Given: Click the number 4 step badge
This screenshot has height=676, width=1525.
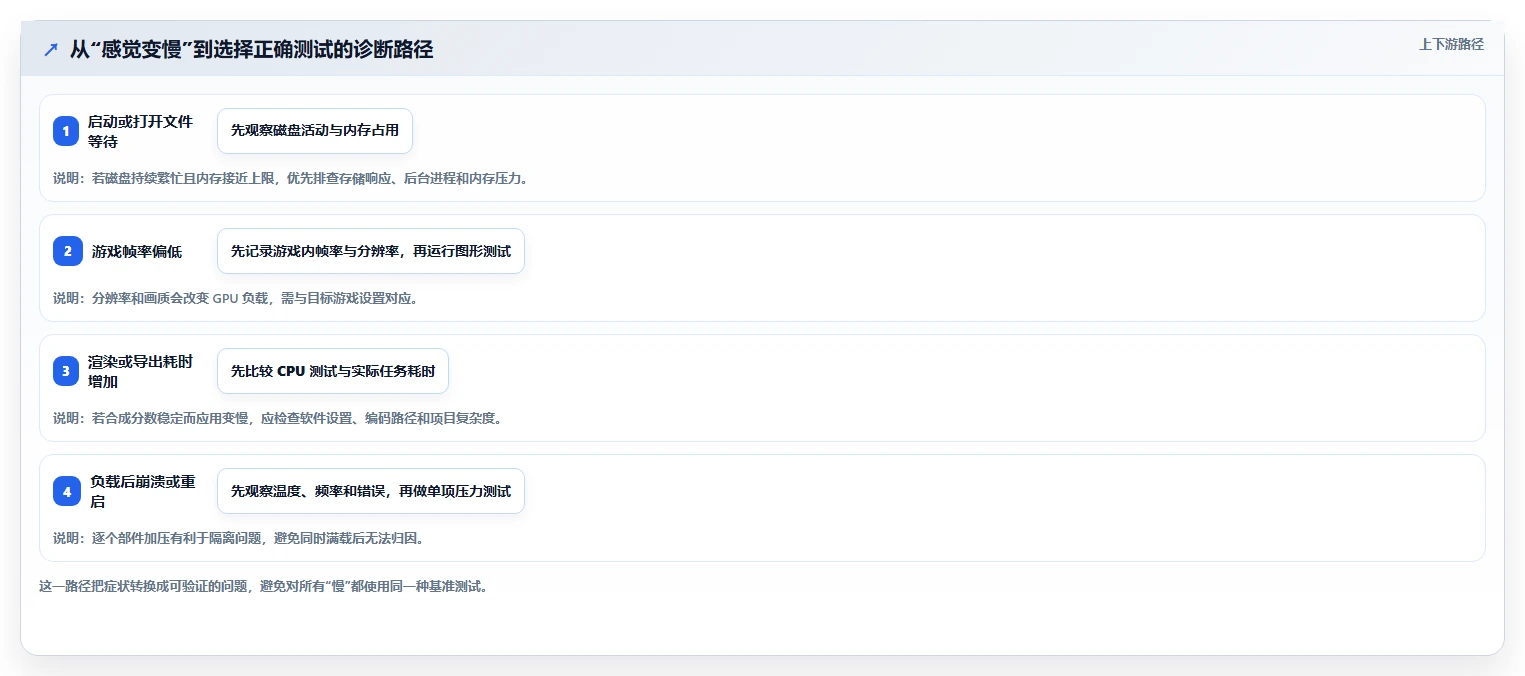Looking at the screenshot, I should point(67,491).
